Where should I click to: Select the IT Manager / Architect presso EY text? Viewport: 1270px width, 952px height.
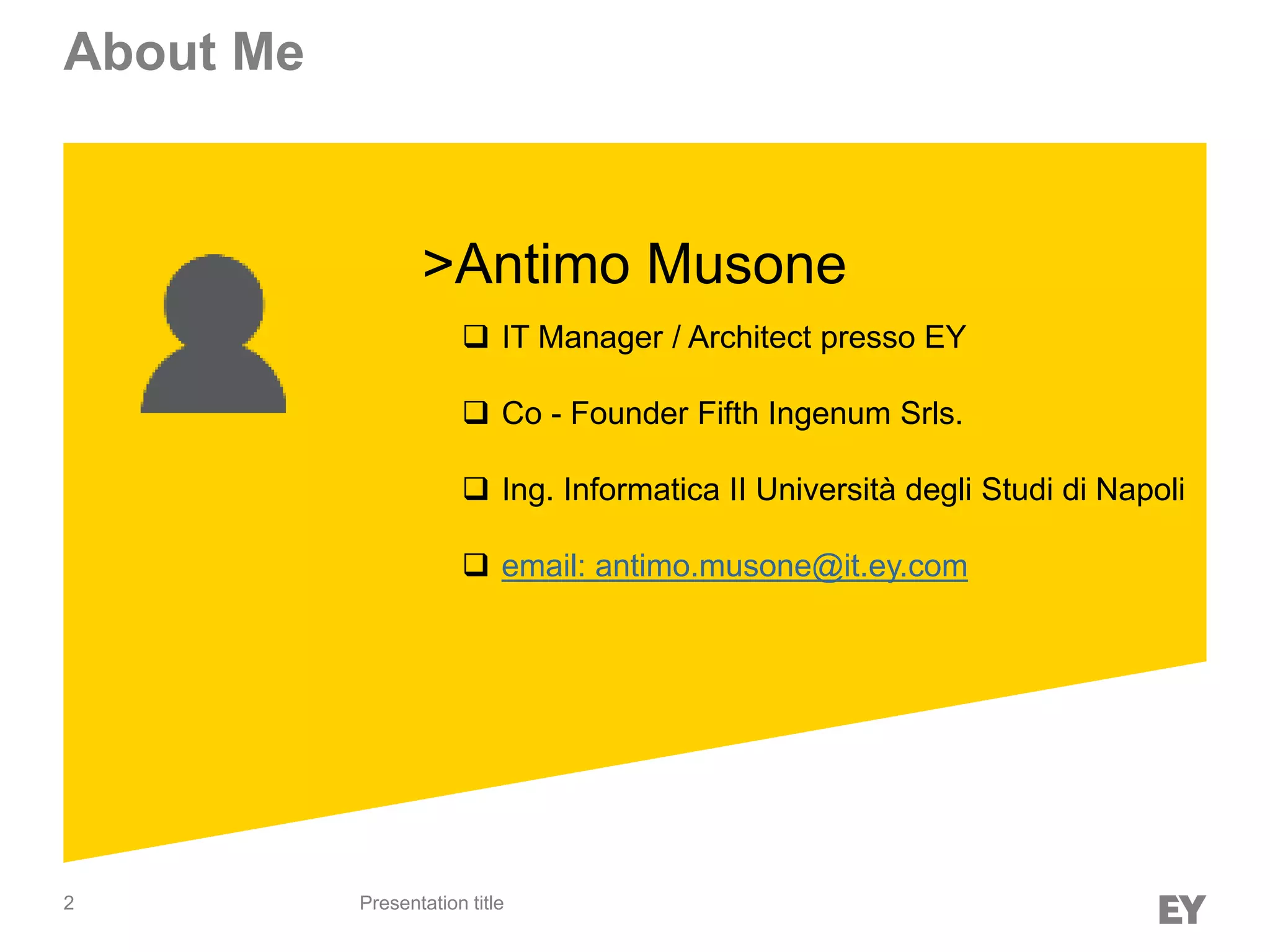734,338
